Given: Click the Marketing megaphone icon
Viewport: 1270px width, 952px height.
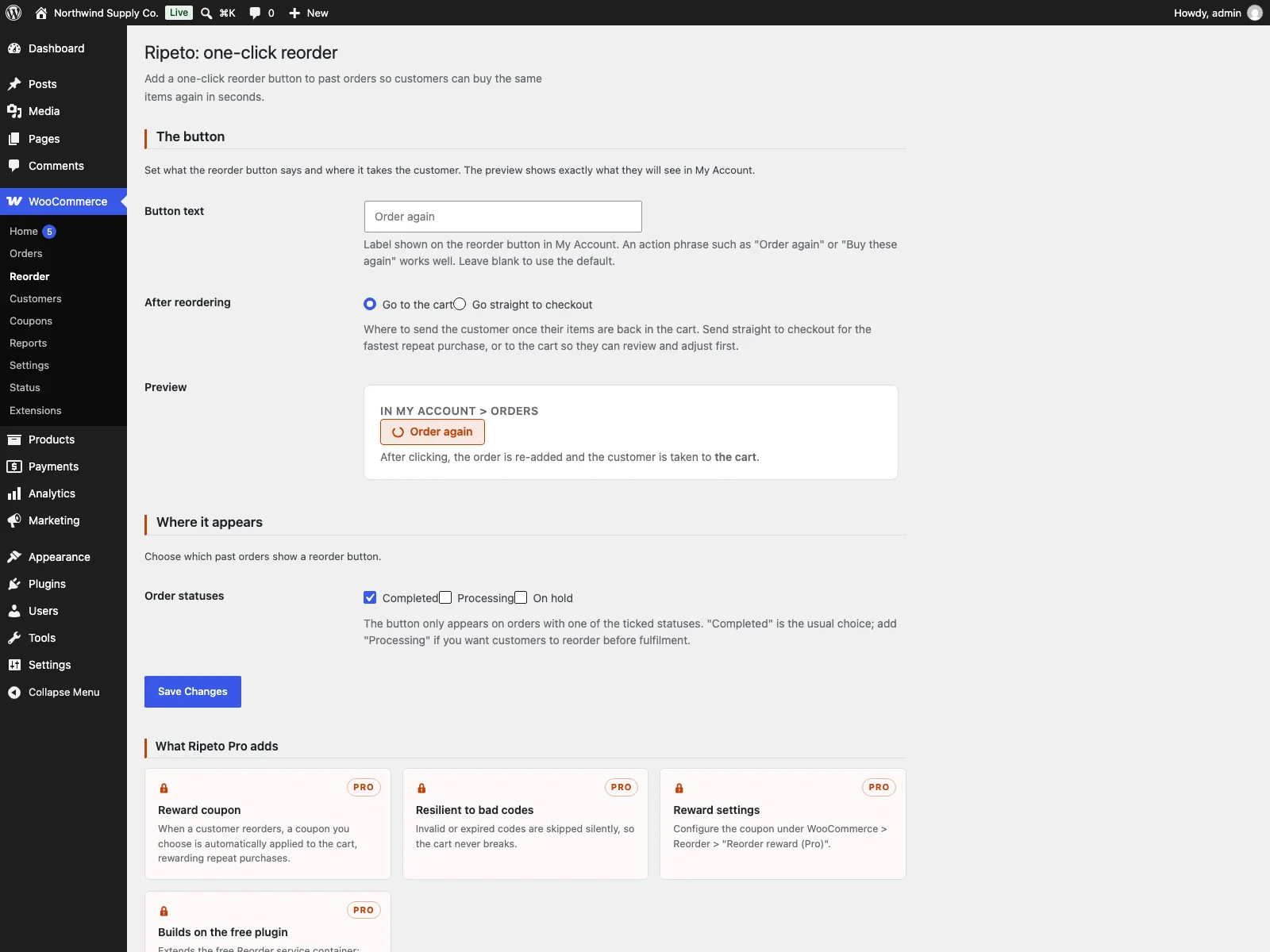Looking at the screenshot, I should (14, 520).
